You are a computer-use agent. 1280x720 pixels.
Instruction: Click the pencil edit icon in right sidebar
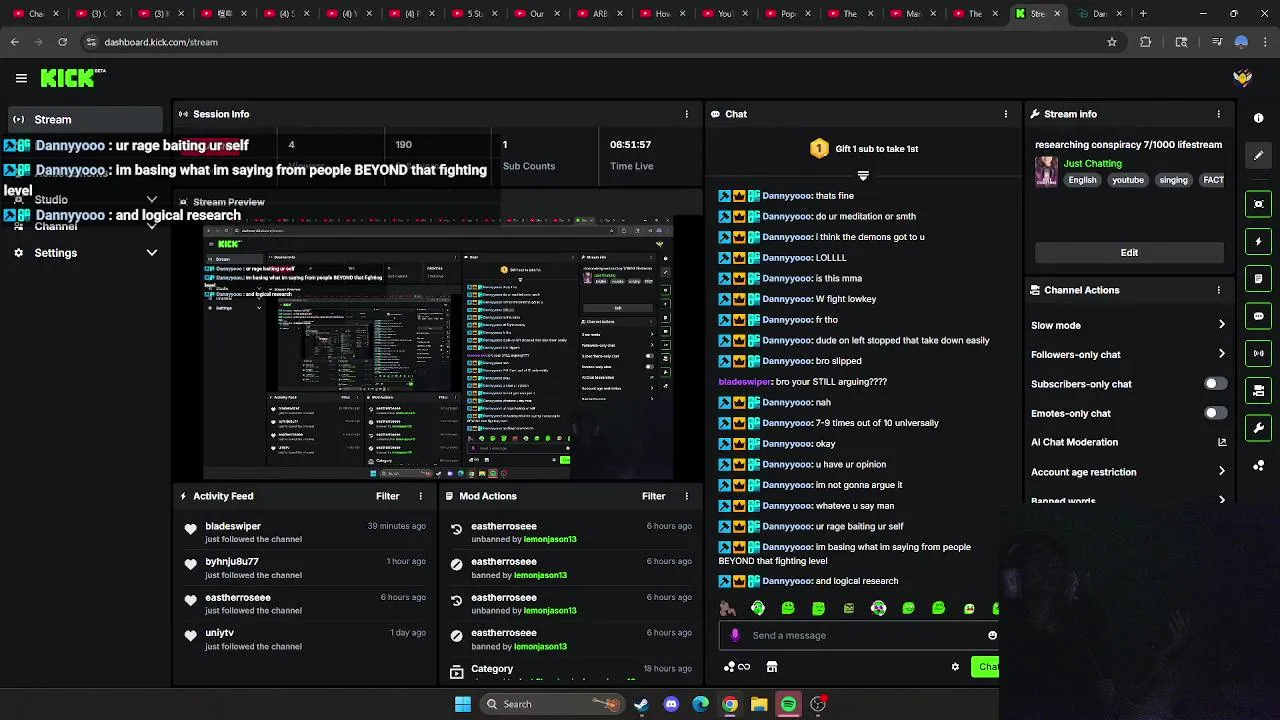tap(1258, 156)
